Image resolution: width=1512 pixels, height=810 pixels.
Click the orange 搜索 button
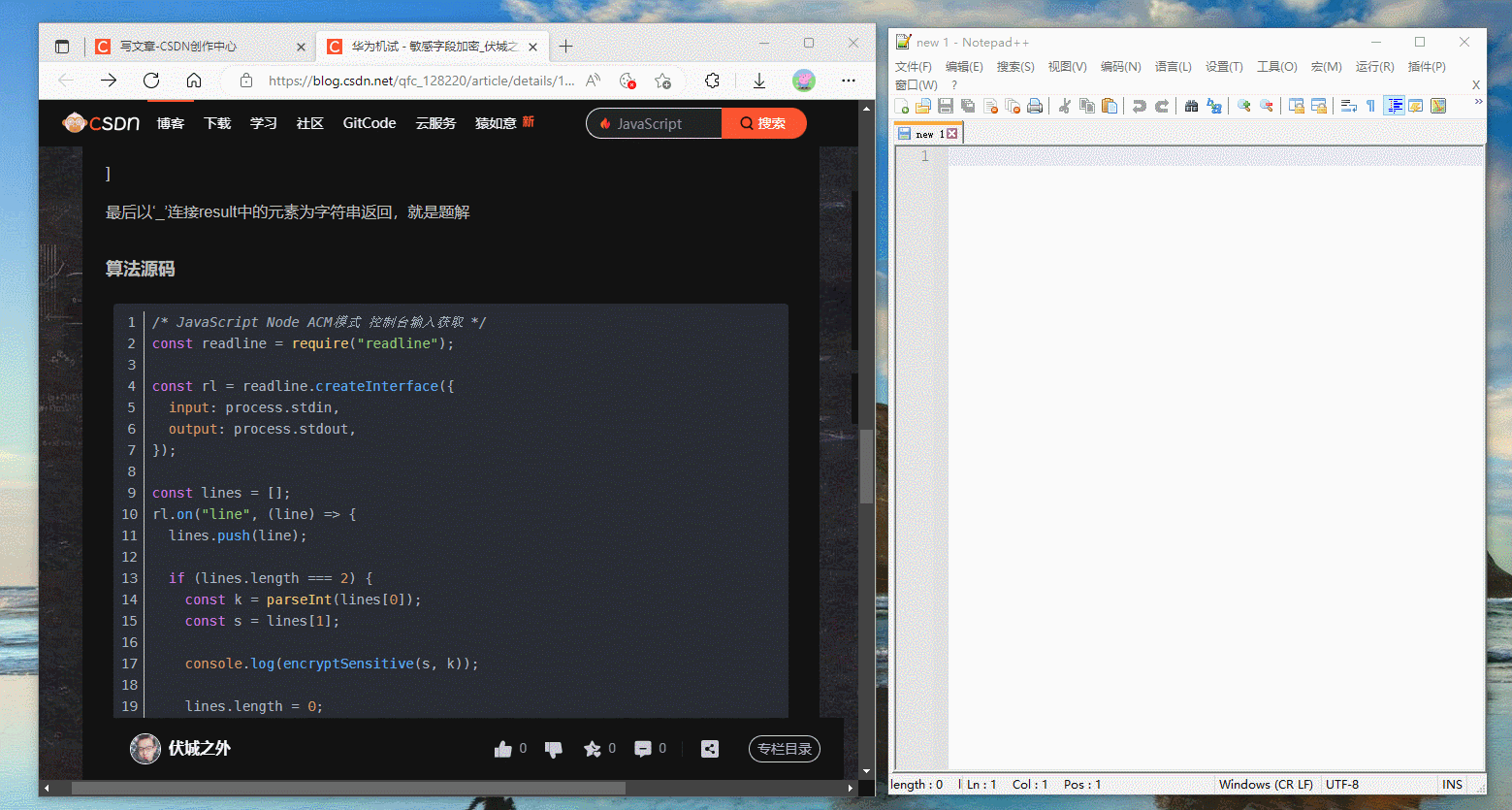763,123
